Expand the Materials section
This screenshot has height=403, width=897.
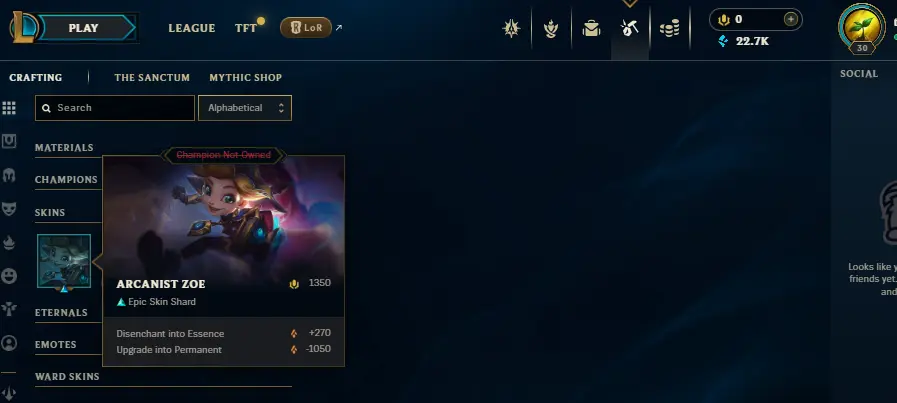coord(64,148)
